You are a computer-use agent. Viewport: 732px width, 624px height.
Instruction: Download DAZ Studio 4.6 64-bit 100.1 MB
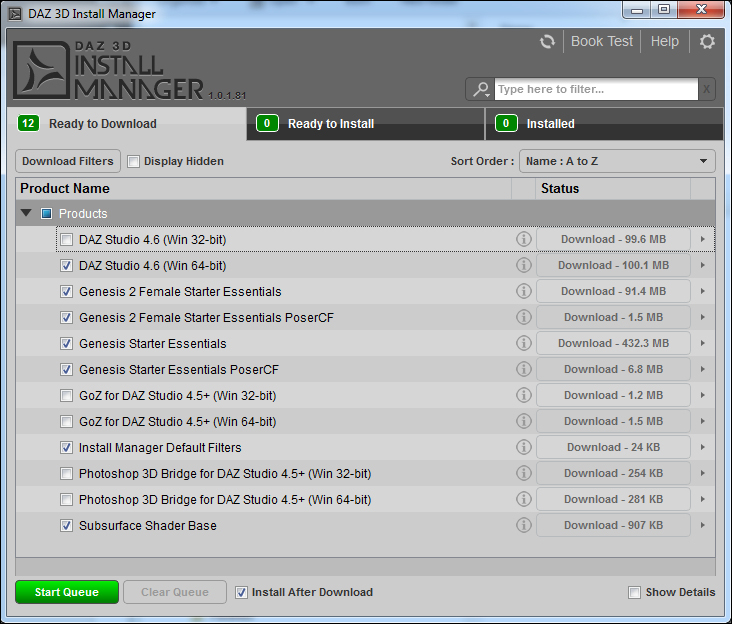coord(613,265)
